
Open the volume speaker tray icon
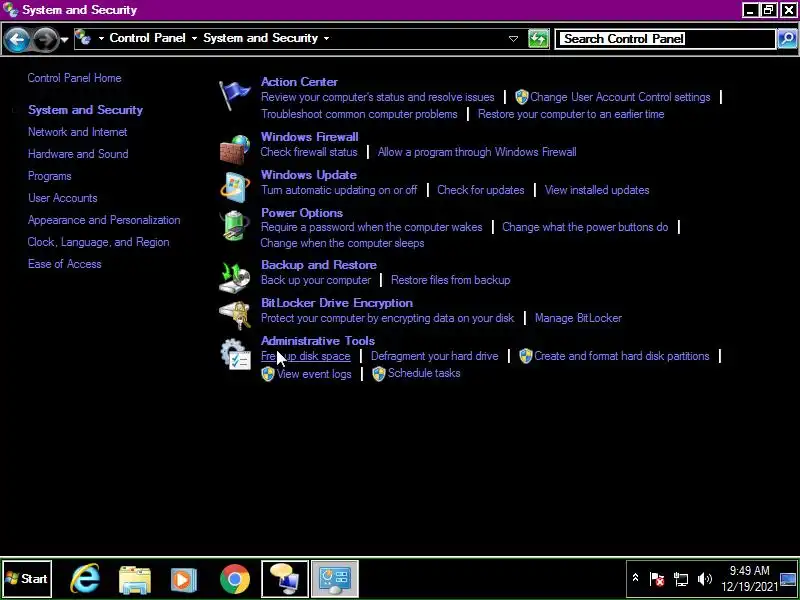click(705, 579)
